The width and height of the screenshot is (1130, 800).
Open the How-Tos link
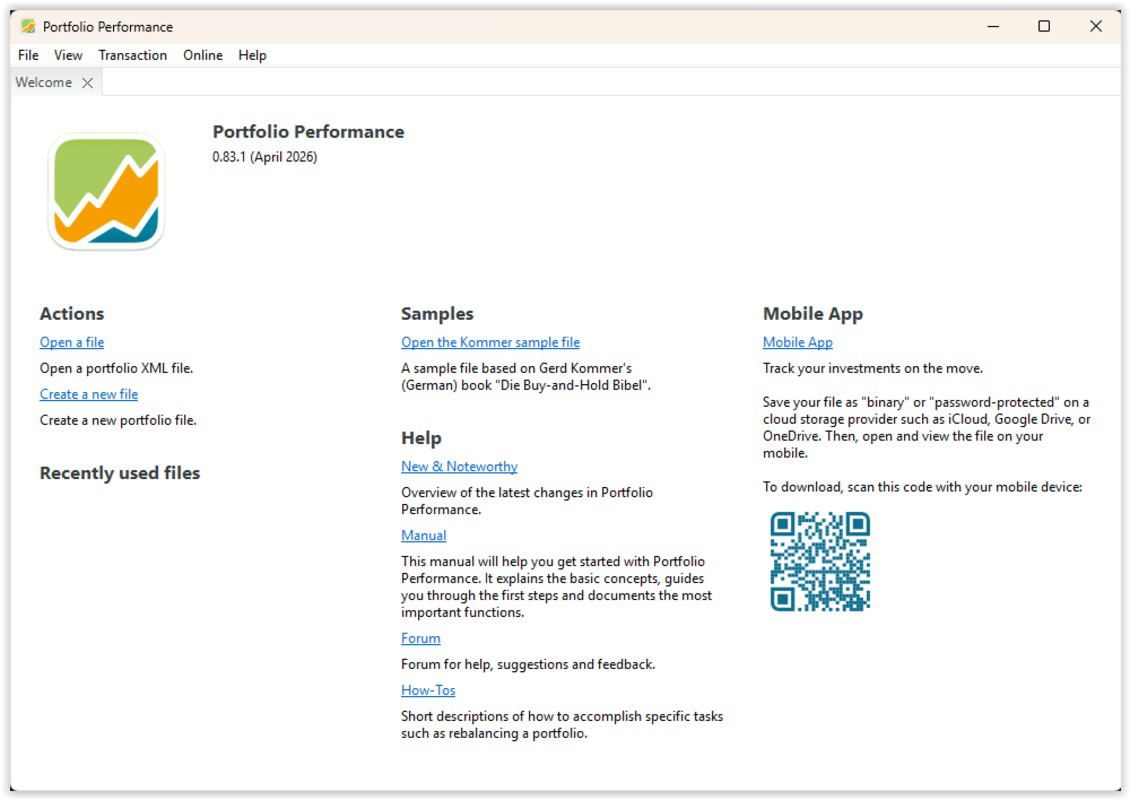(428, 690)
